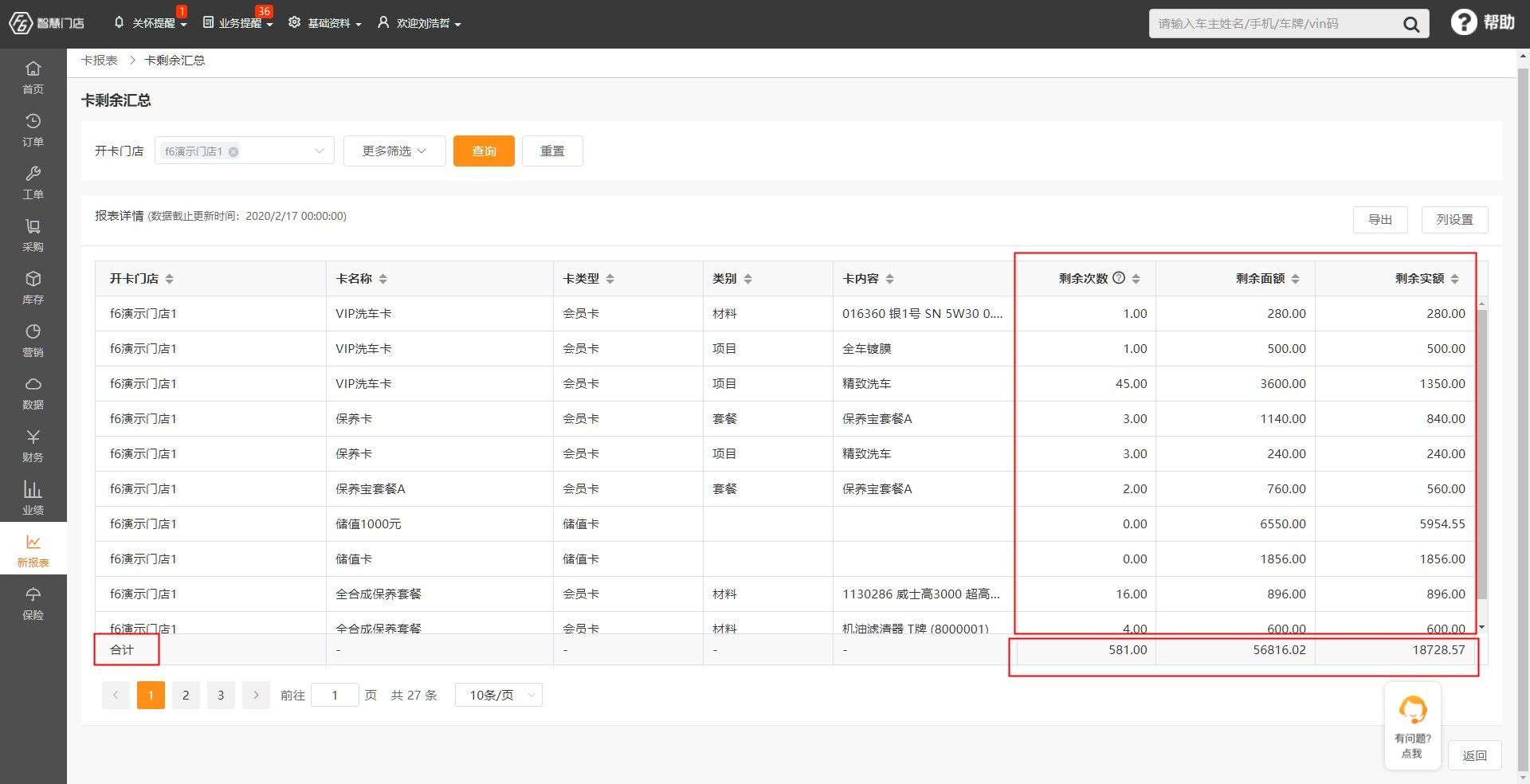1530x784 pixels.
Task: Click the 智慧门店 logo
Action: (46, 23)
